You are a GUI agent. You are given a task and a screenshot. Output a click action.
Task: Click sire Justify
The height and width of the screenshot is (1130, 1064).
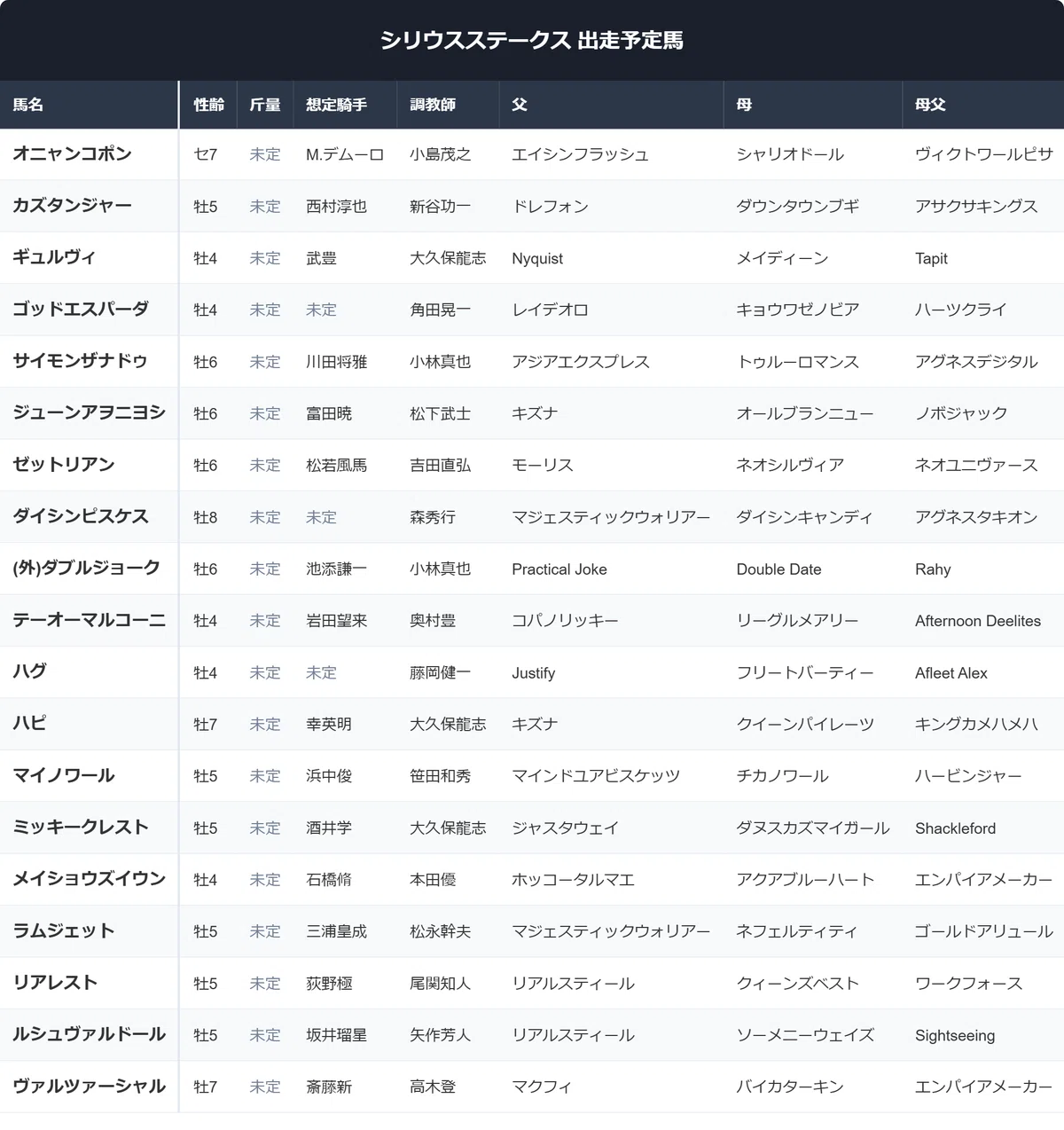click(533, 672)
